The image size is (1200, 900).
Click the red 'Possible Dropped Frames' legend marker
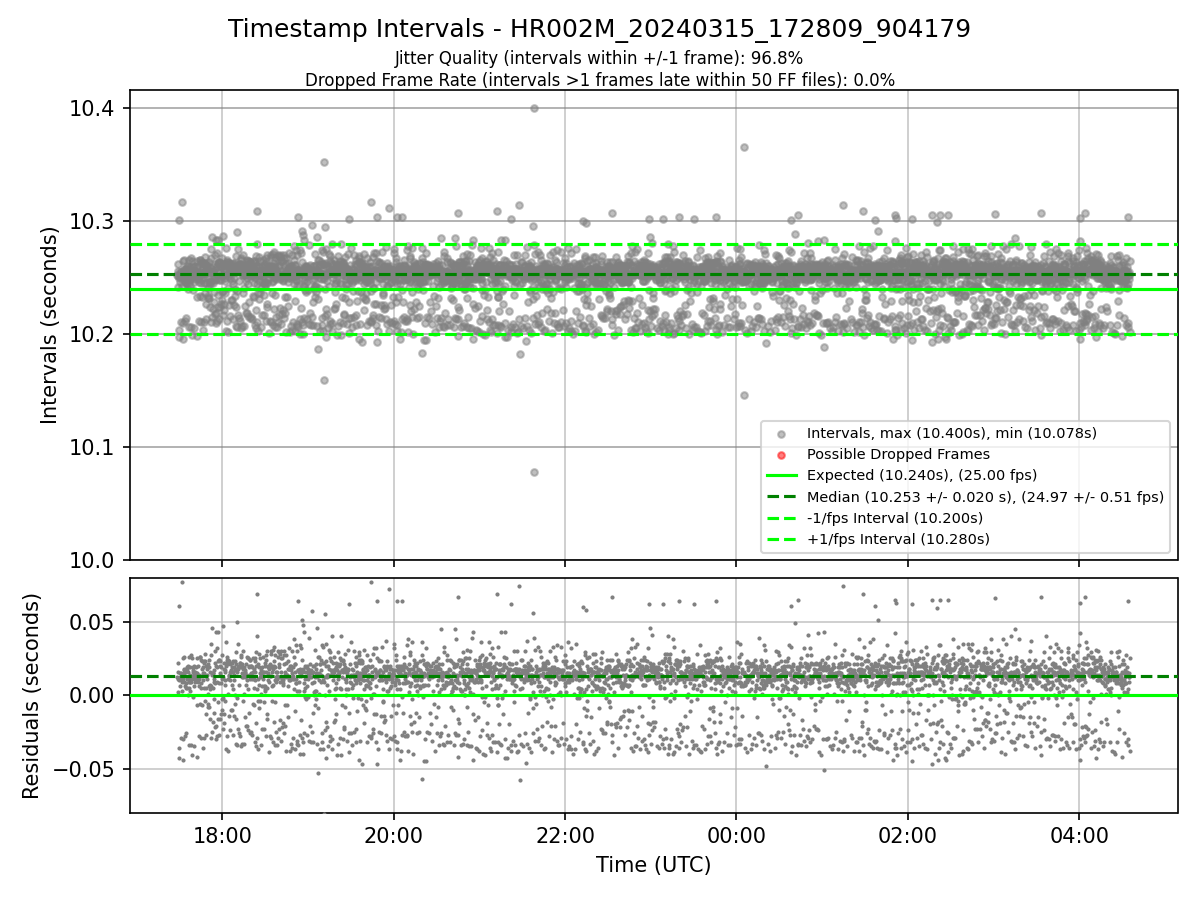coord(781,455)
